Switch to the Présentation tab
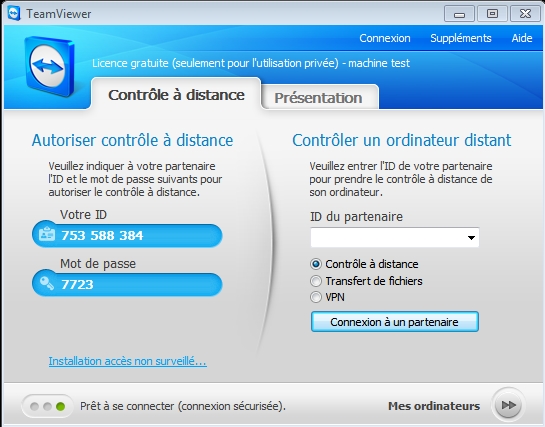This screenshot has width=545, height=427. click(319, 98)
